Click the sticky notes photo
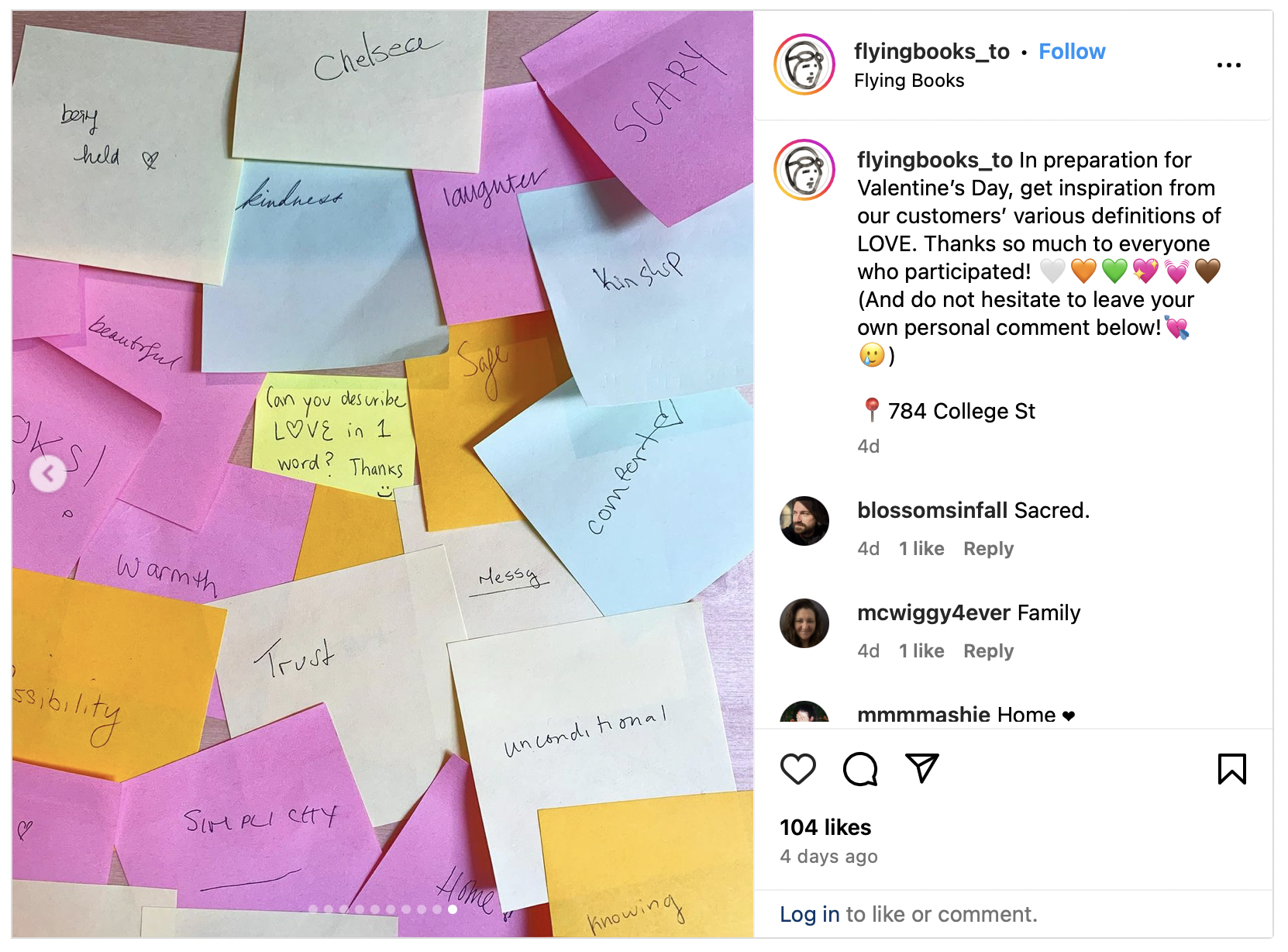 pos(383,474)
